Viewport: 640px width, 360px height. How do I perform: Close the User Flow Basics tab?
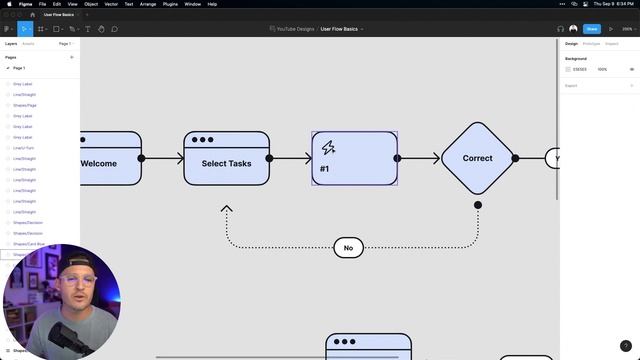[78, 15]
